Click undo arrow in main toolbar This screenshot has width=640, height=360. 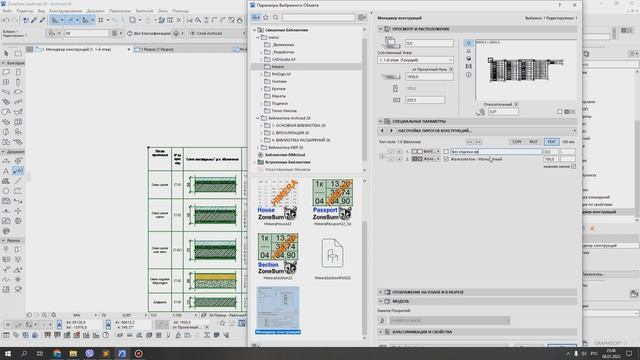(6, 20)
